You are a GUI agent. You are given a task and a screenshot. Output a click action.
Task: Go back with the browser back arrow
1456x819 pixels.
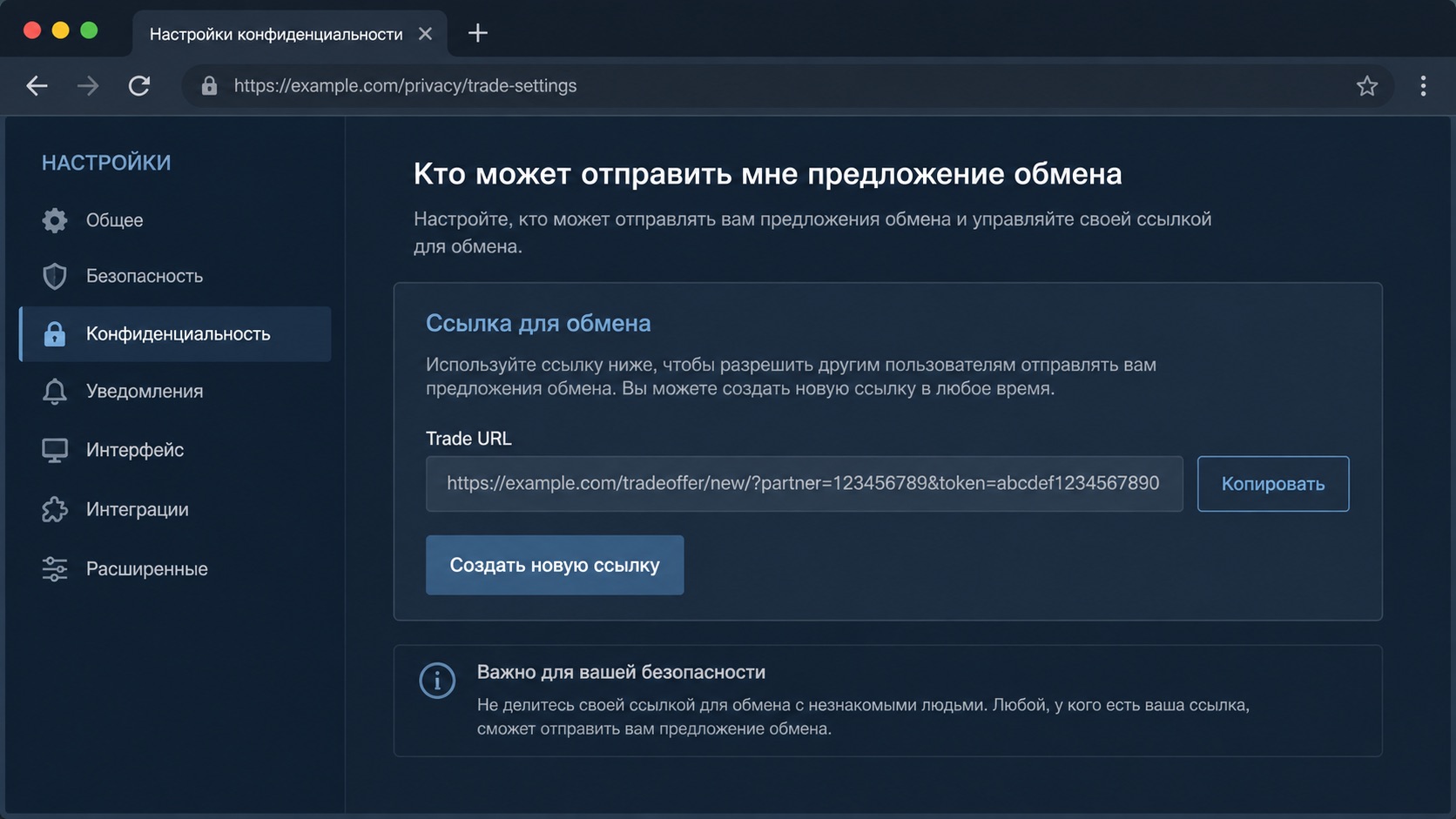point(37,85)
